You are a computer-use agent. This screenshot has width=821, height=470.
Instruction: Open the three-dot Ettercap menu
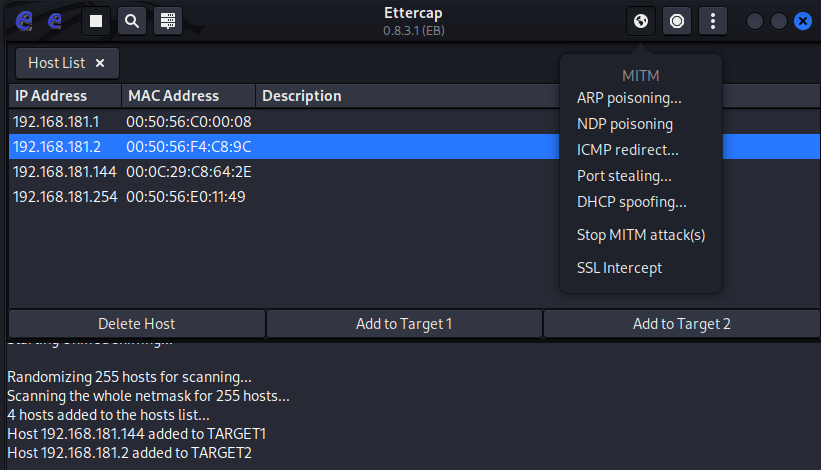click(x=713, y=20)
